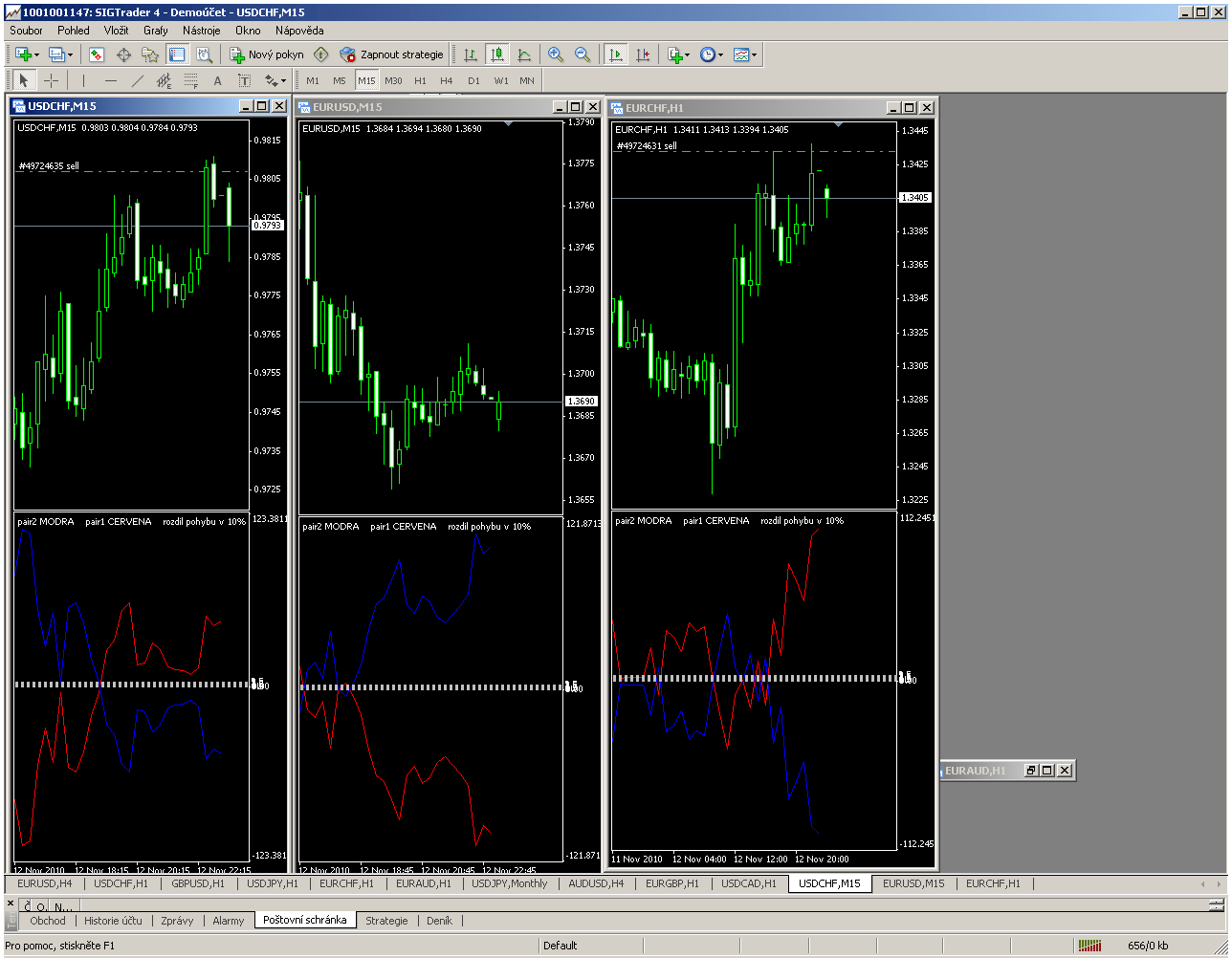Switch chart to line chart style
1232x958 pixels.
pyautogui.click(x=524, y=54)
